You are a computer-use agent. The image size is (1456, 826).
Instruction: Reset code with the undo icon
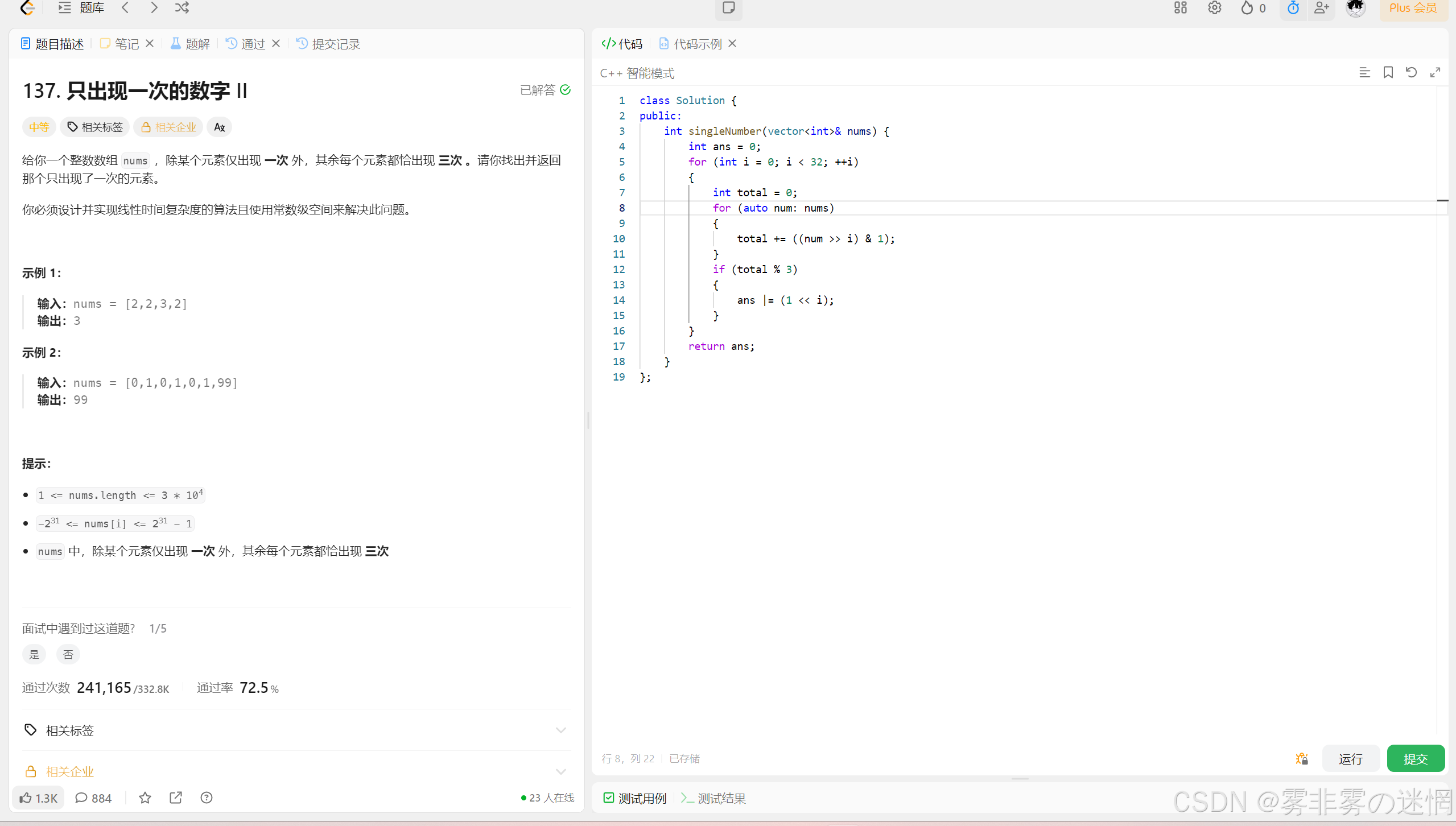(x=1411, y=72)
